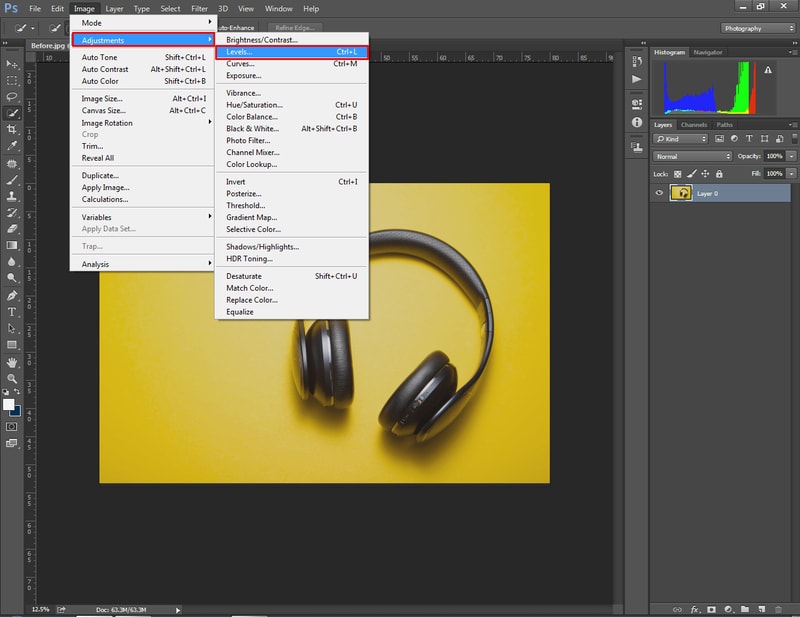
Task: Select the Quick Selection tool
Action: click(x=11, y=113)
